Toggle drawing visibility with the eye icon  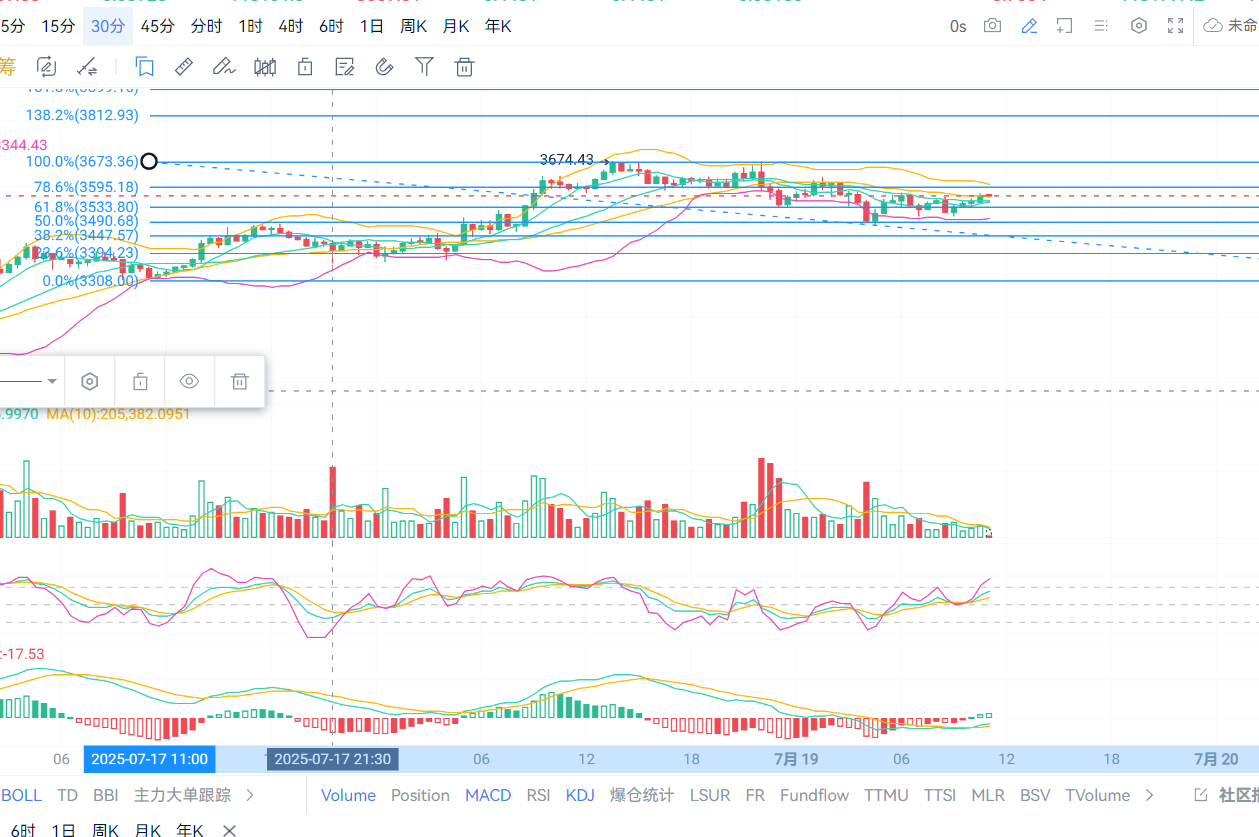190,381
